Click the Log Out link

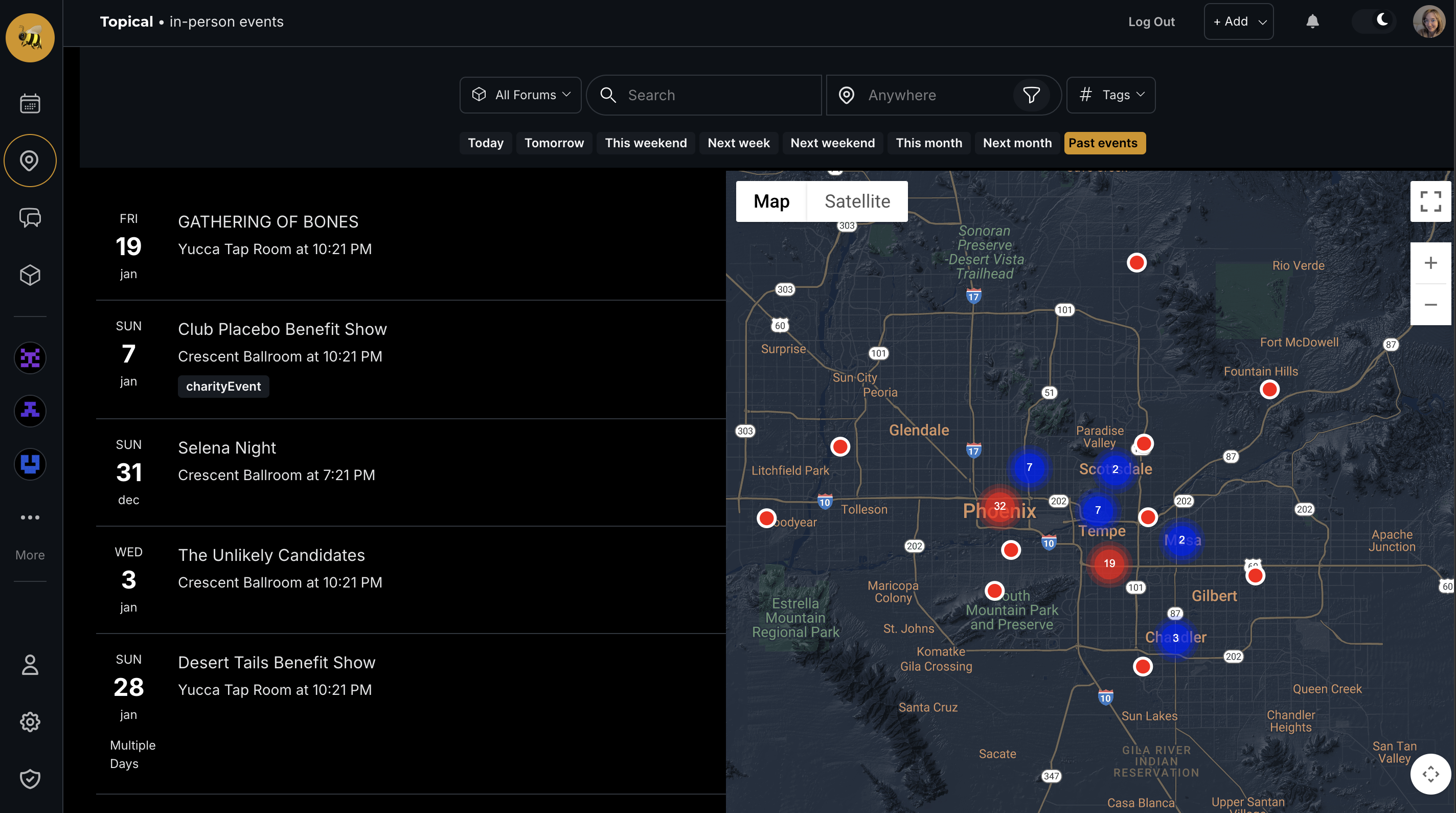pos(1151,21)
